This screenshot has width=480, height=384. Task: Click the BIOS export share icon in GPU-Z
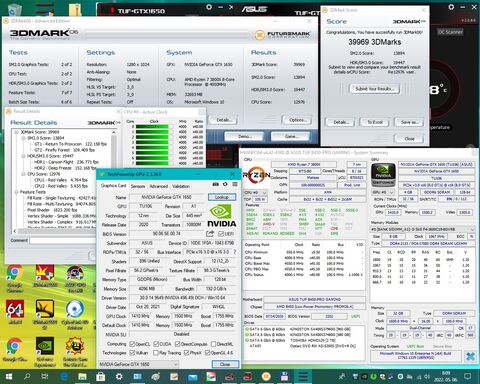coord(210,234)
